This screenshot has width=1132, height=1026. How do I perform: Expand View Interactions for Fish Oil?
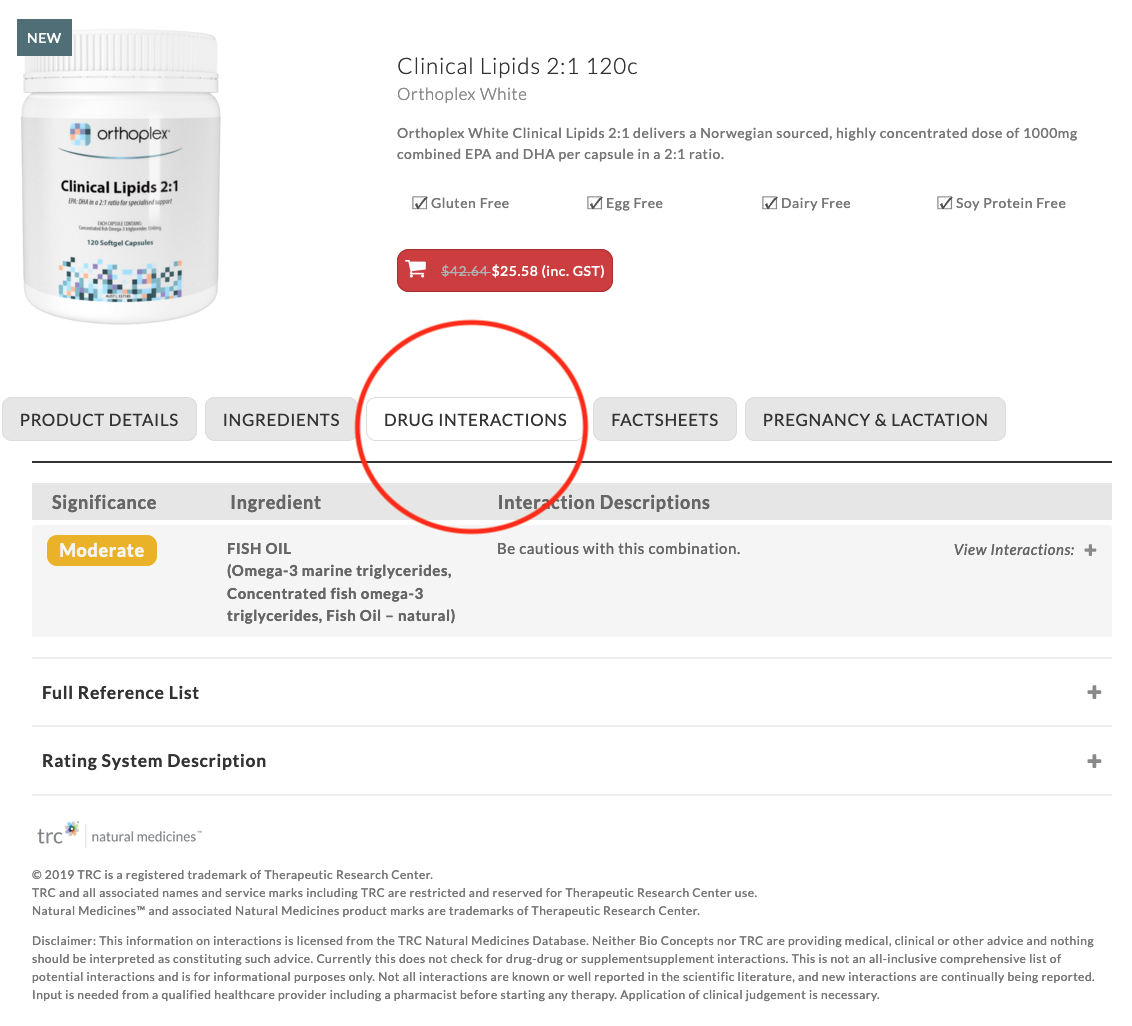point(1091,550)
